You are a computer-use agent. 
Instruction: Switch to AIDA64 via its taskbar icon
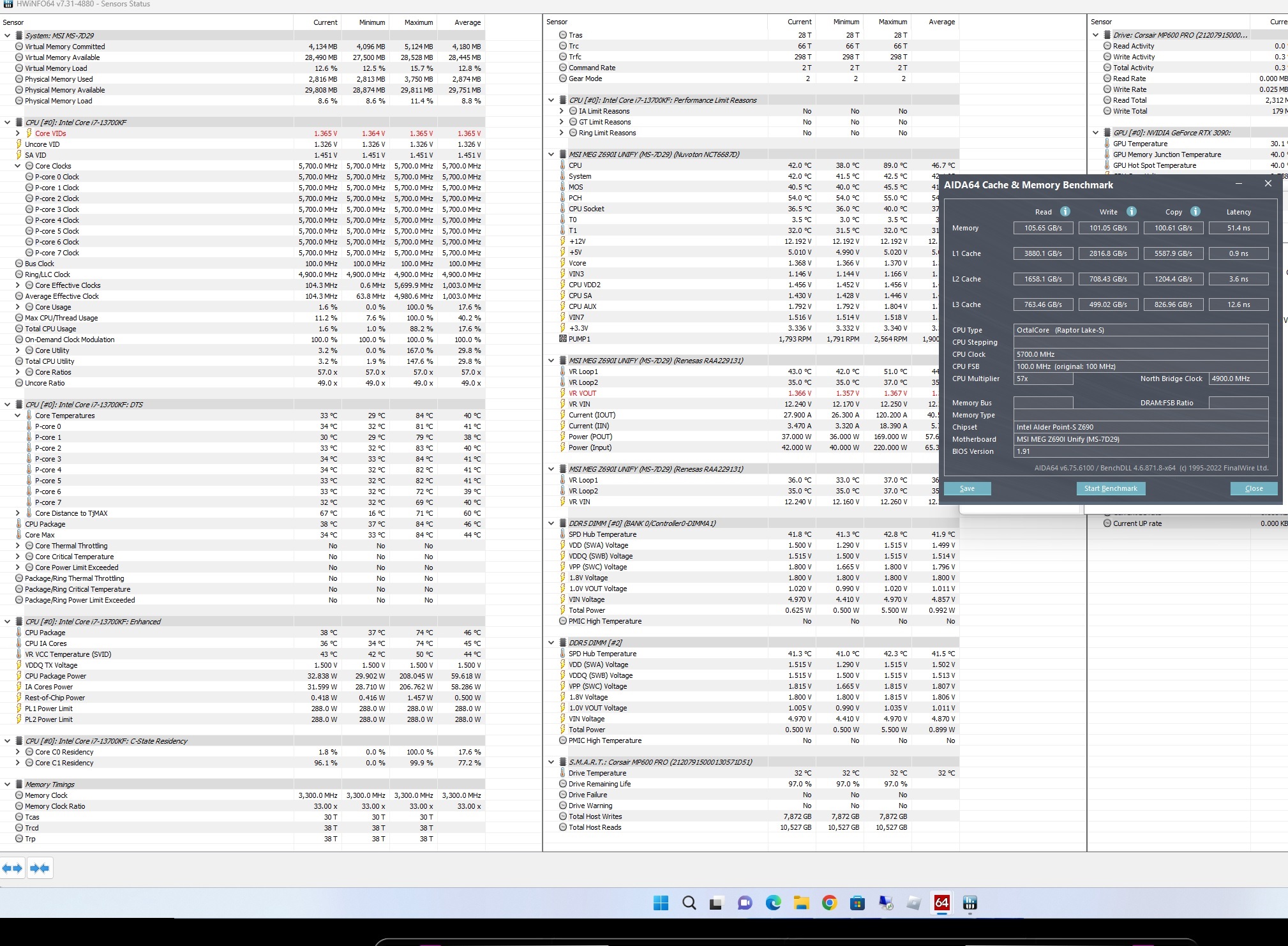pyautogui.click(x=941, y=903)
